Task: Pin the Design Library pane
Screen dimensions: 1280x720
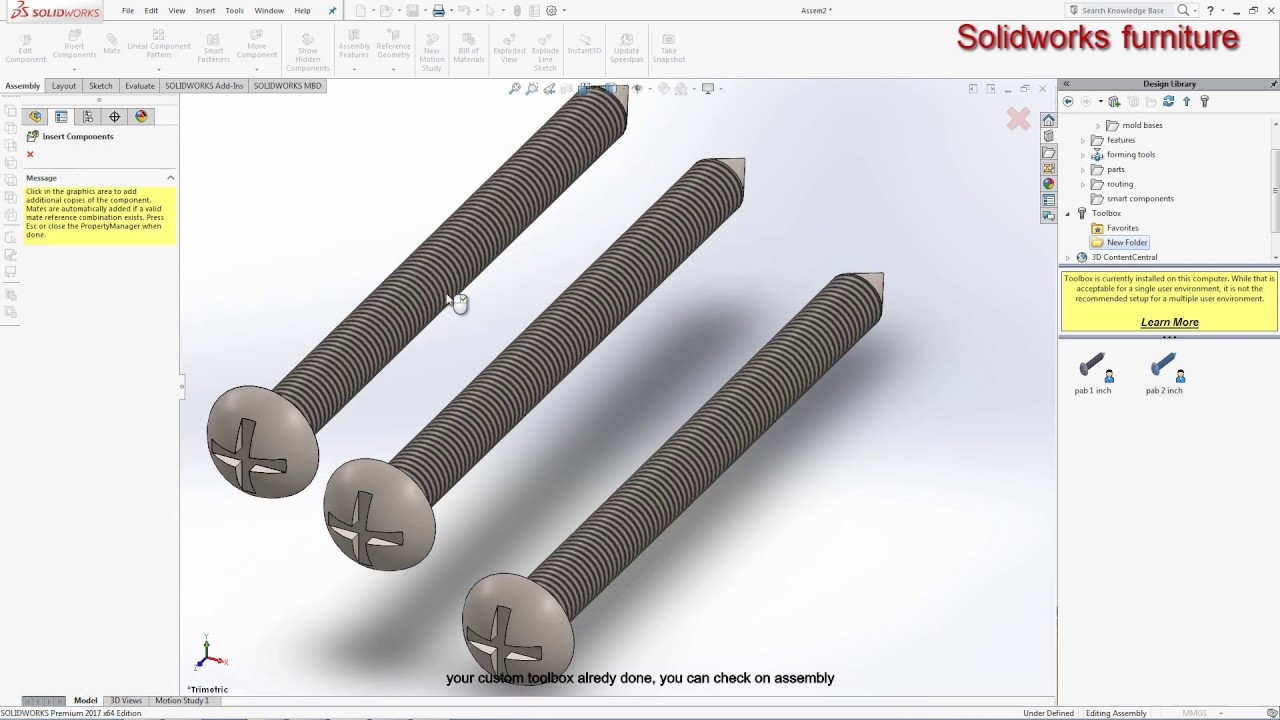Action: [x=1273, y=84]
